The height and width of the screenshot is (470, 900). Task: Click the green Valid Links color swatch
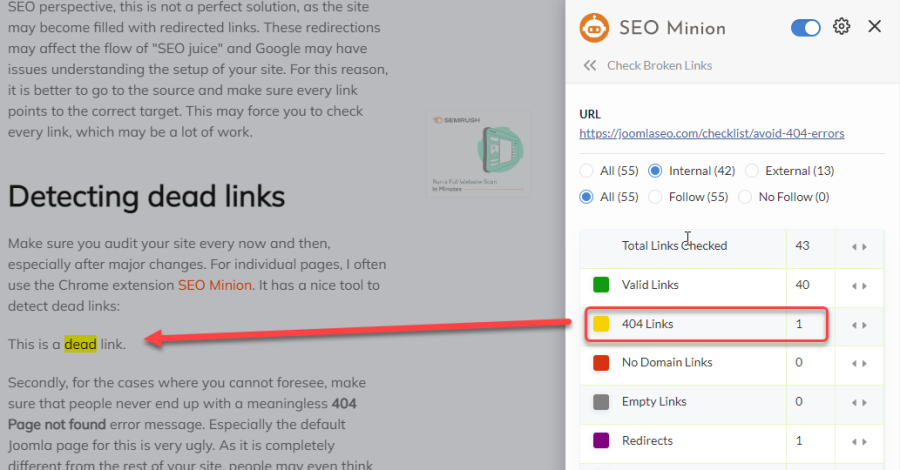[601, 285]
